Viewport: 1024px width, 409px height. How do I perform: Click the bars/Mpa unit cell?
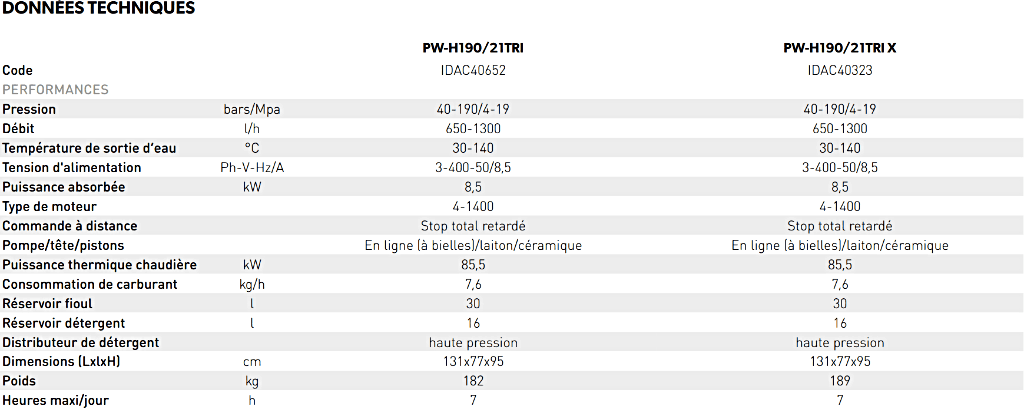point(251,110)
